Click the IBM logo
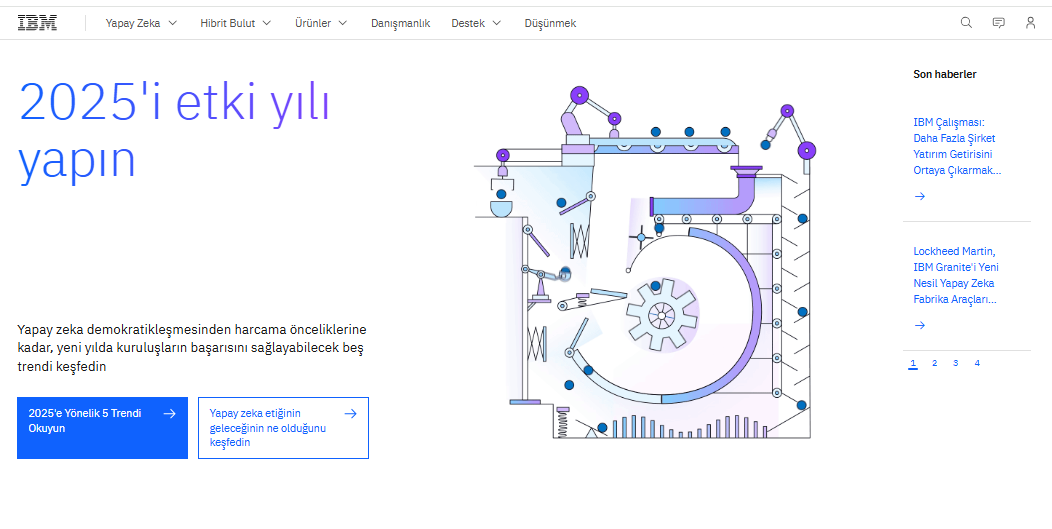This screenshot has width=1052, height=529. pyautogui.click(x=37, y=23)
